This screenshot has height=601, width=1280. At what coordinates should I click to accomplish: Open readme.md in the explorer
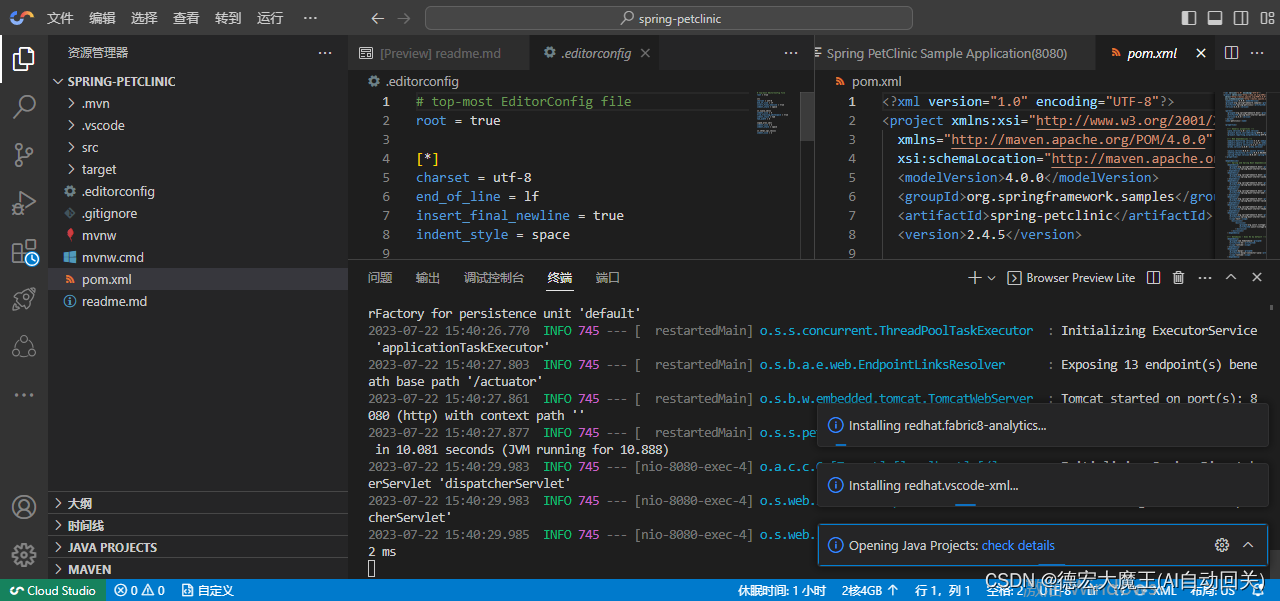point(198,301)
